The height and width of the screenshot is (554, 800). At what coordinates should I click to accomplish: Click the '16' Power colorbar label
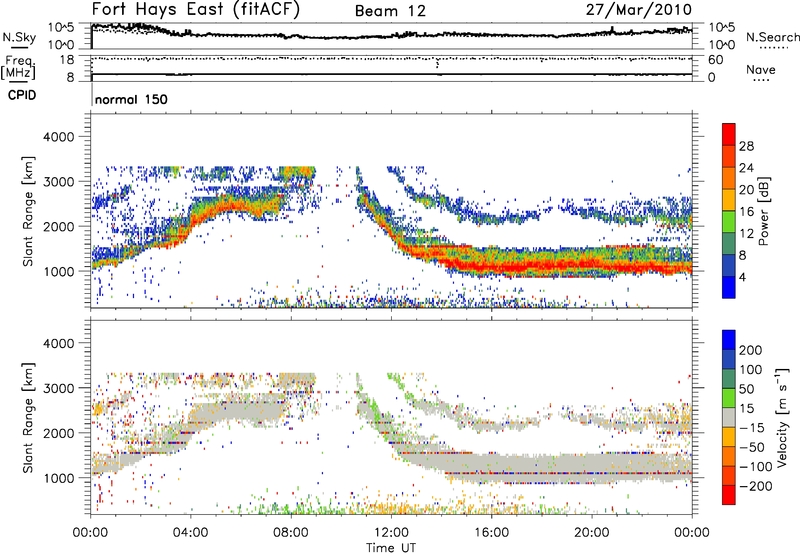point(746,211)
